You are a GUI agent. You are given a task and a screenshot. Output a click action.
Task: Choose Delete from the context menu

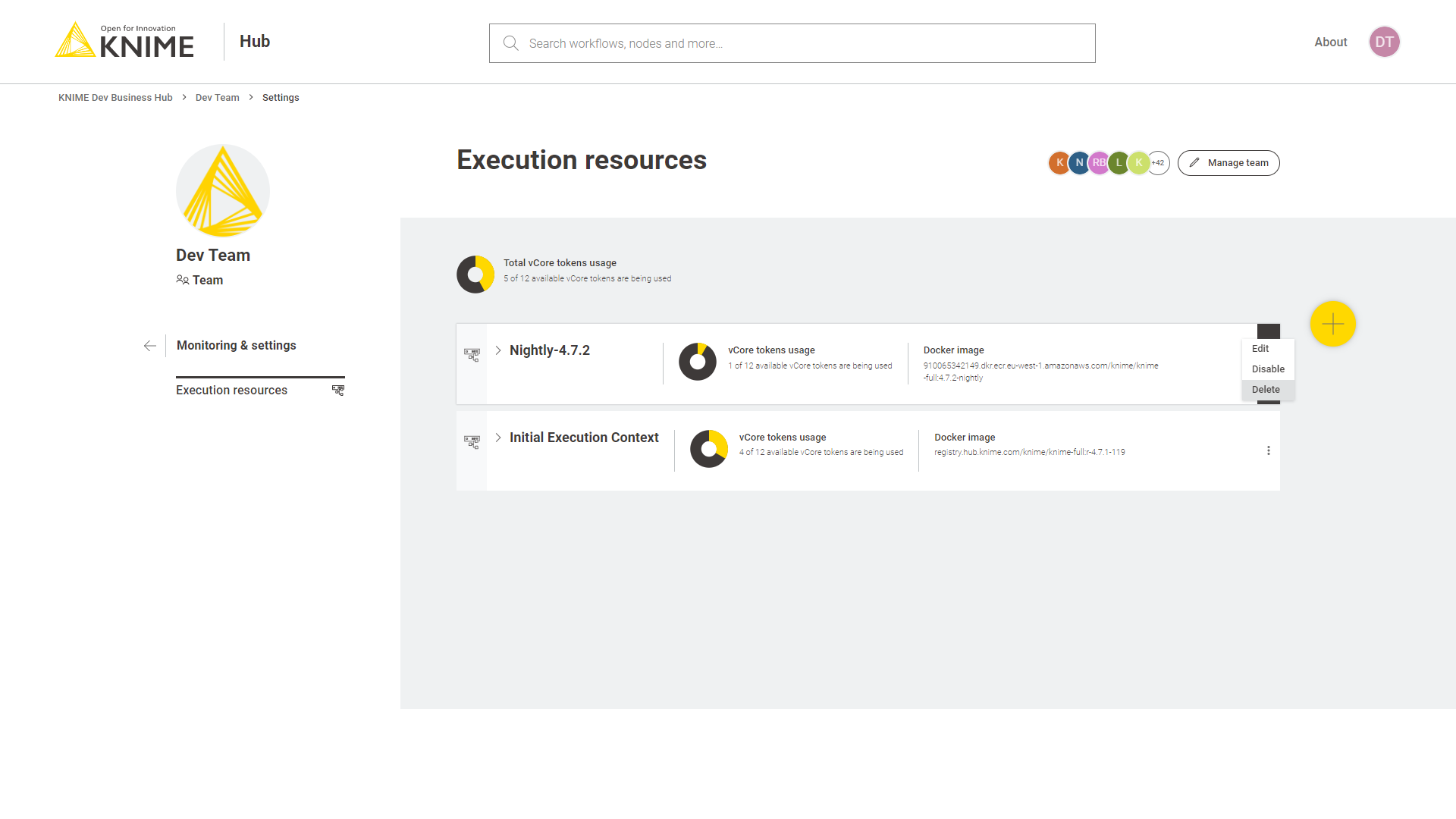point(1268,390)
